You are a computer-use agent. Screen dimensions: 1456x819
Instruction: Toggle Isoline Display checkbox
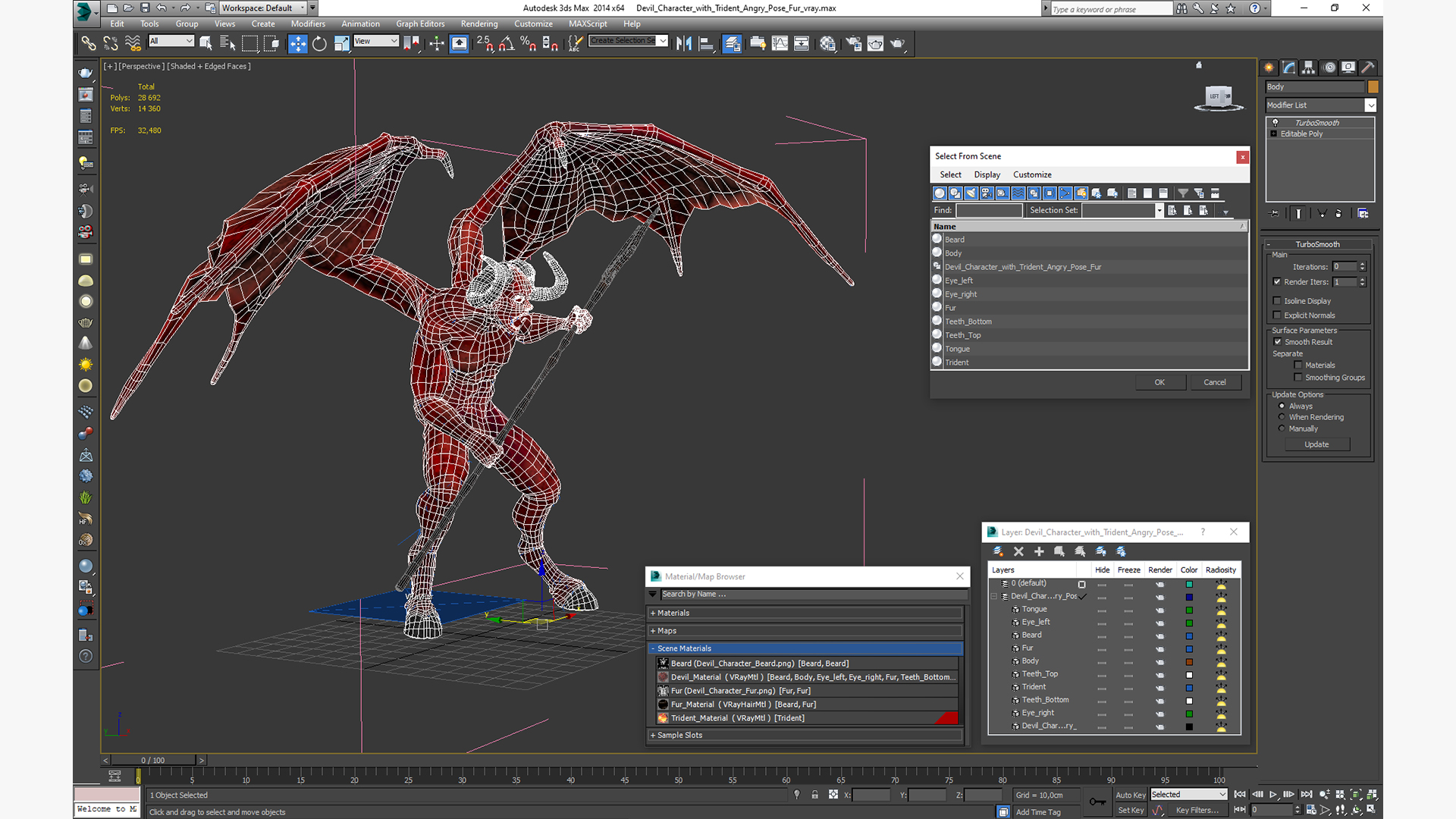[1277, 301]
